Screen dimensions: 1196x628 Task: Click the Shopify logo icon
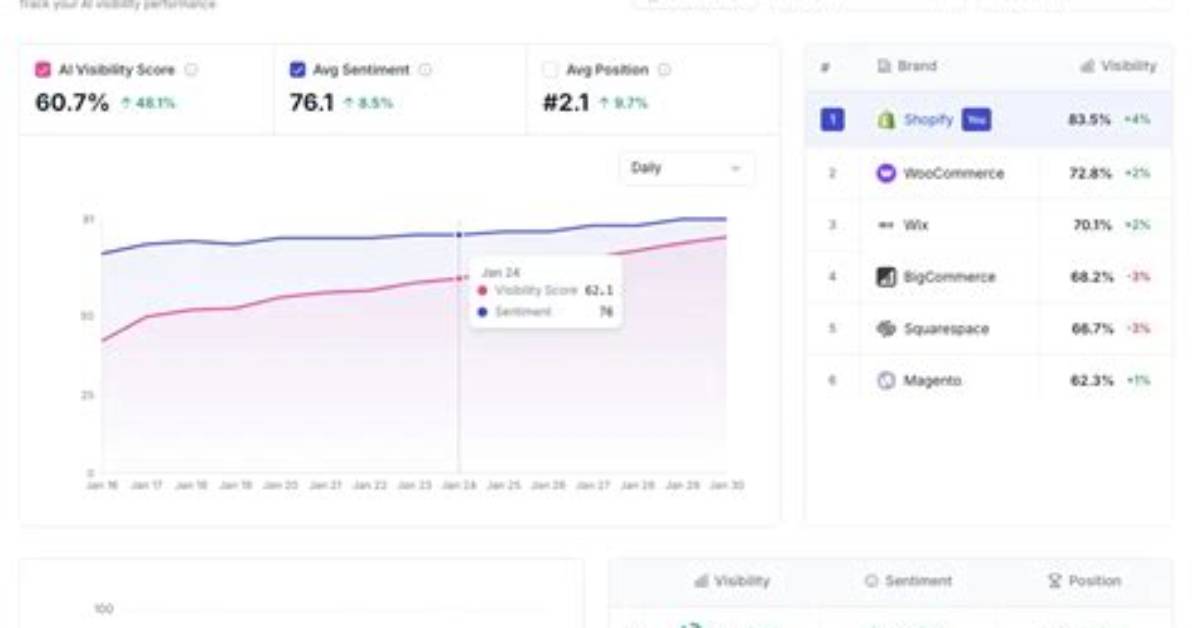coord(886,120)
